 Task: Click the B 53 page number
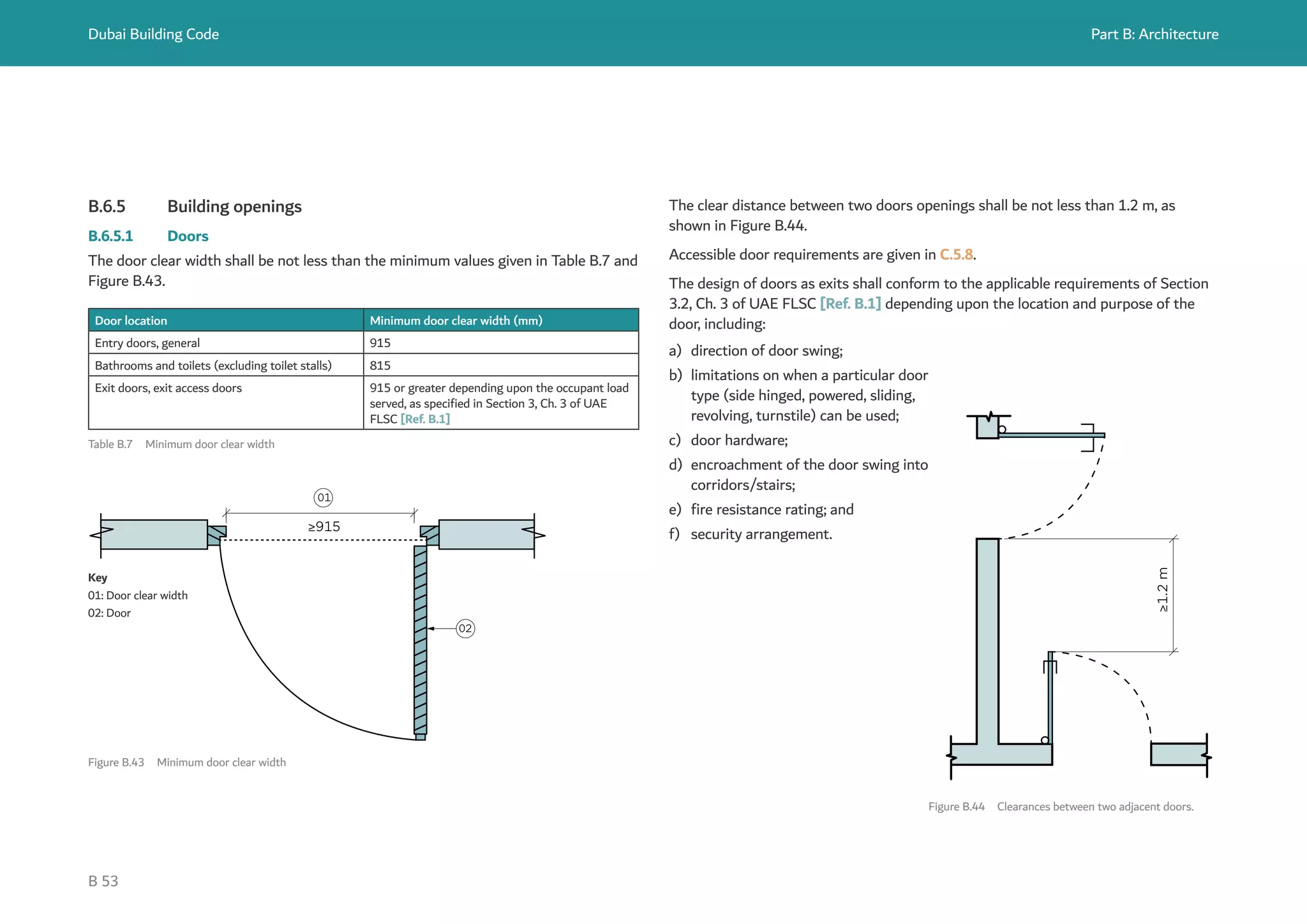pyautogui.click(x=103, y=881)
